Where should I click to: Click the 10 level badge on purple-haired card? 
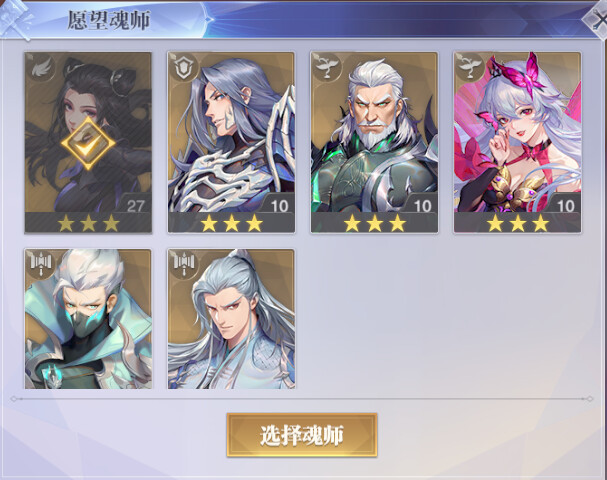(279, 205)
